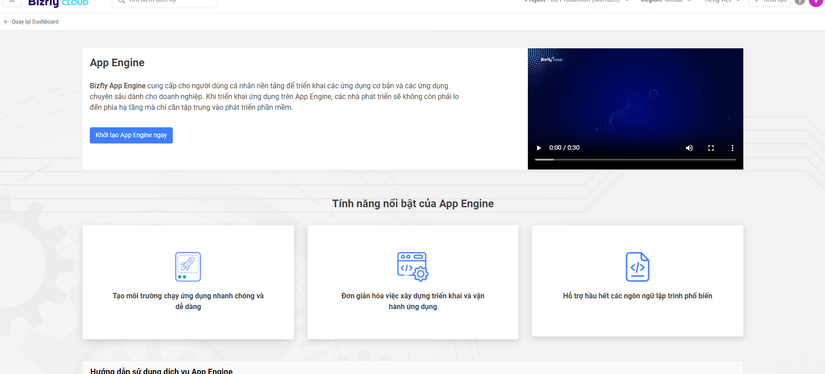The height and width of the screenshot is (374, 825).
Task: Focus the service search field in header
Action: [164, 3]
